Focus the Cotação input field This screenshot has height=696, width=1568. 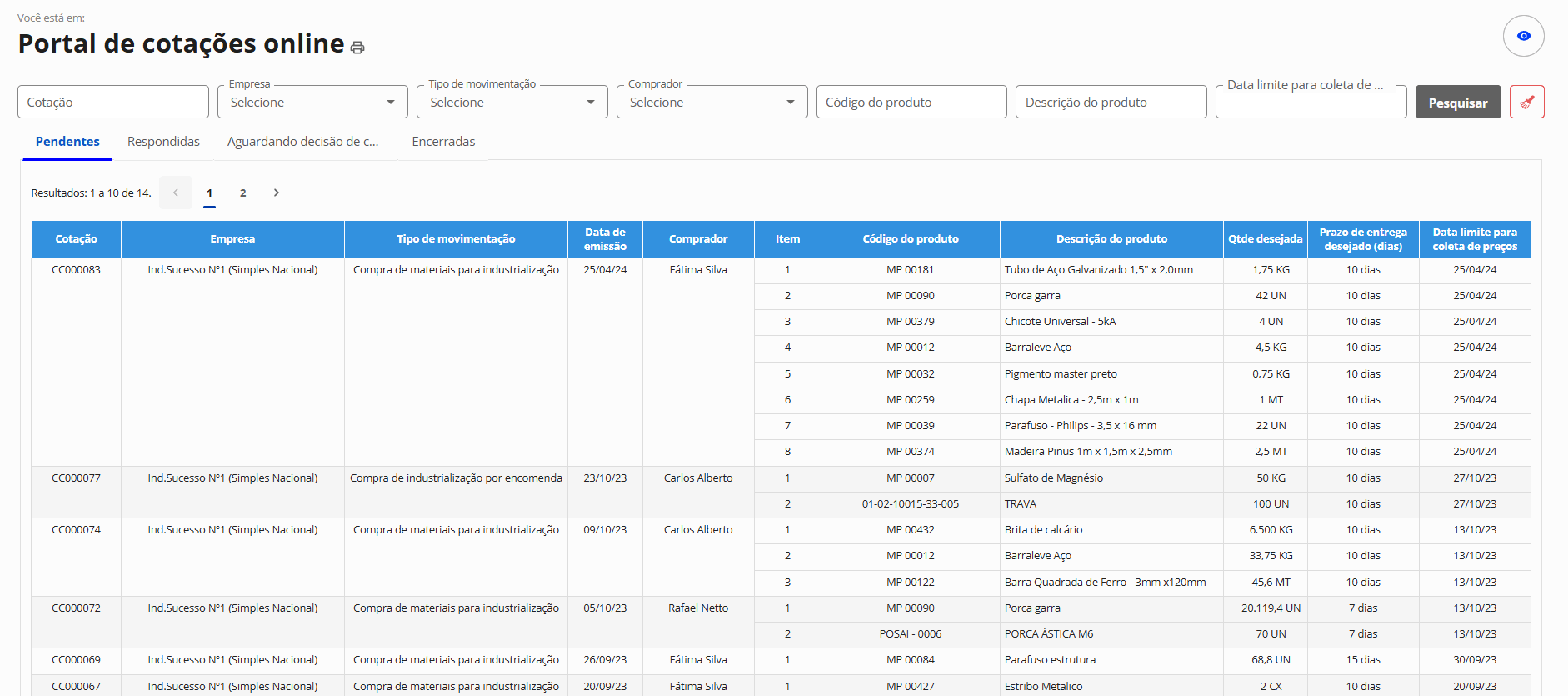(x=113, y=102)
